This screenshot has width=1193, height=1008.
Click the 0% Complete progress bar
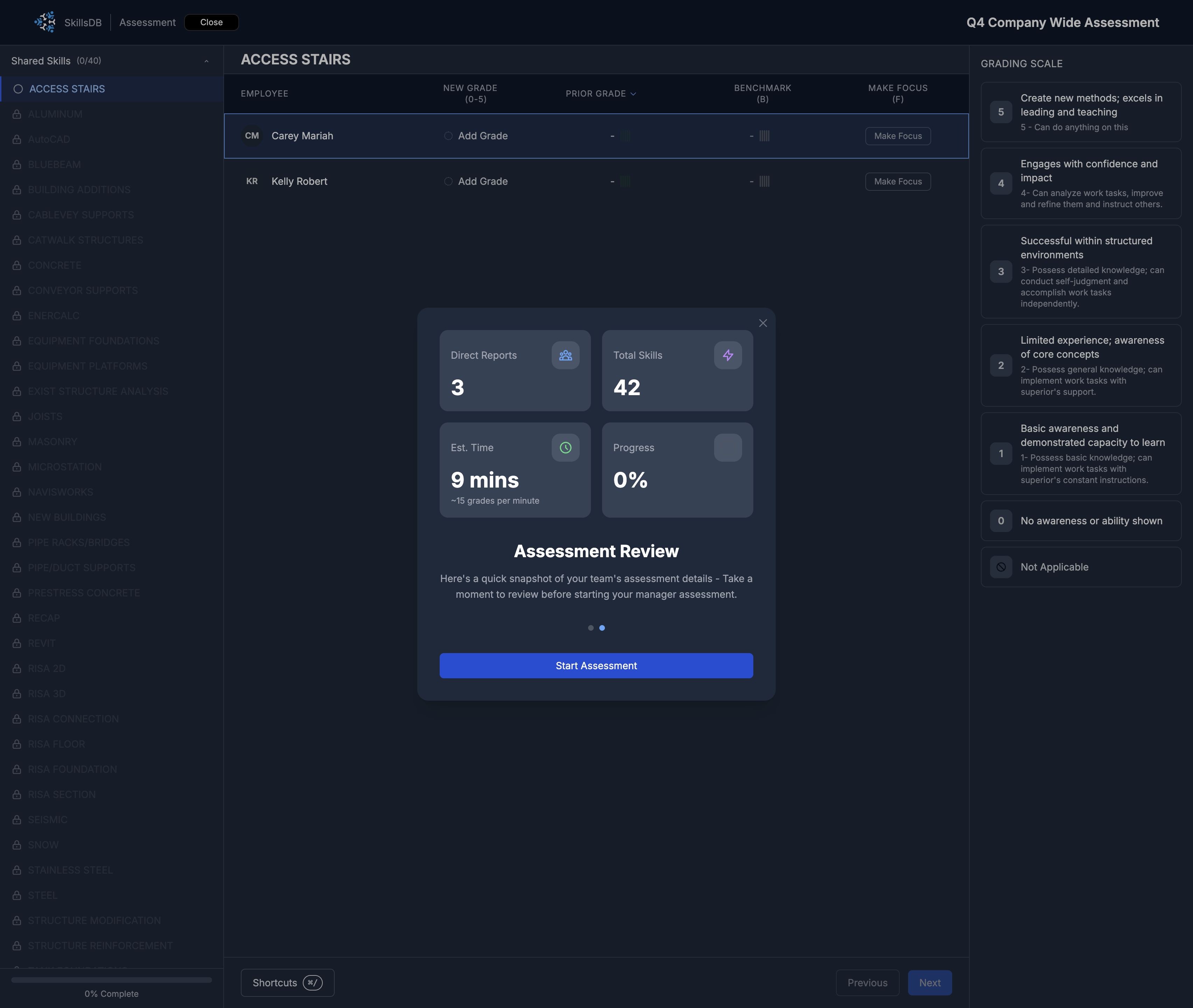(x=111, y=979)
